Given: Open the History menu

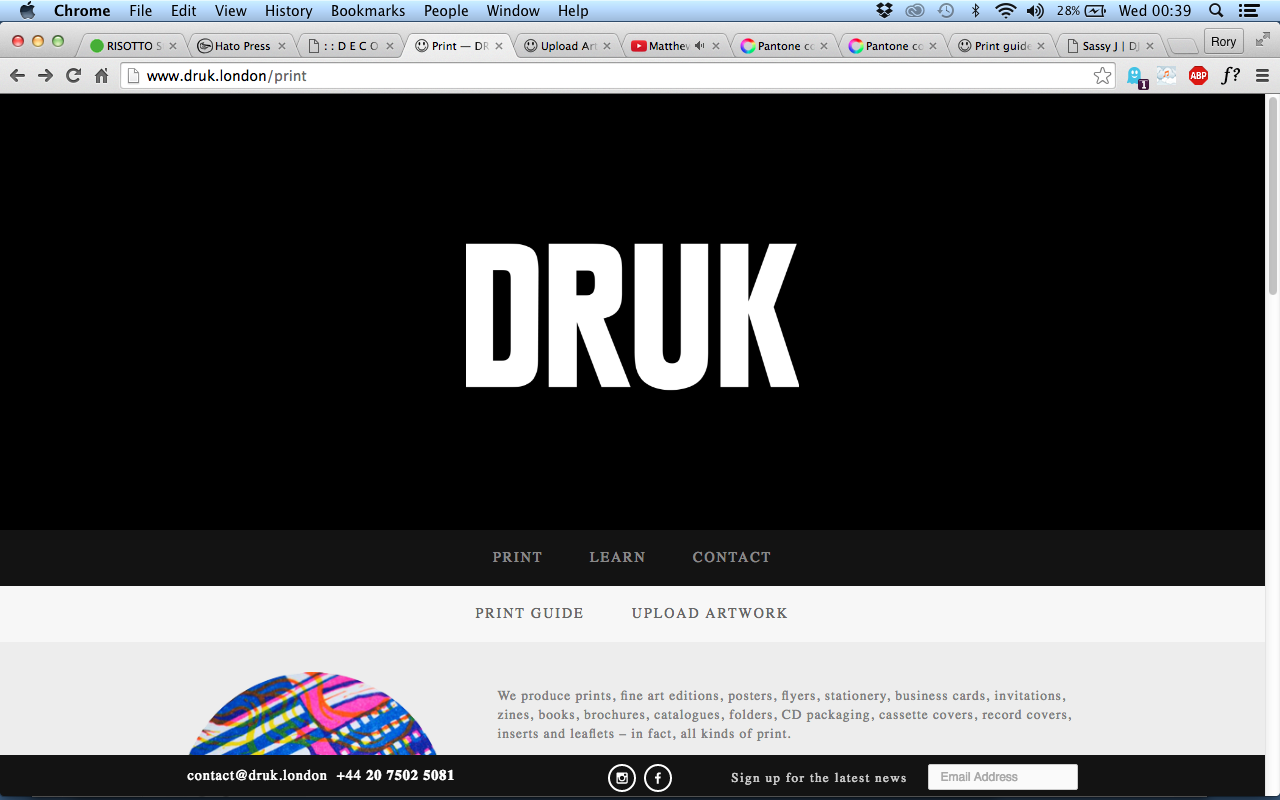Looking at the screenshot, I should (289, 11).
